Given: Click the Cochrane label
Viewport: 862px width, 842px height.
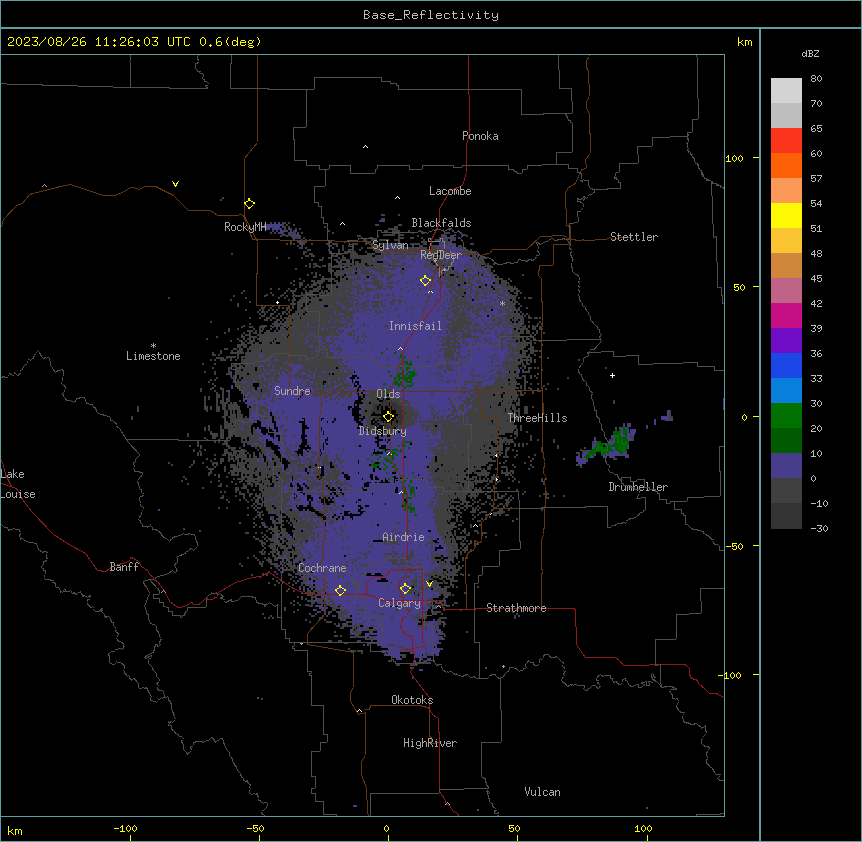Looking at the screenshot, I should pyautogui.click(x=322, y=568).
